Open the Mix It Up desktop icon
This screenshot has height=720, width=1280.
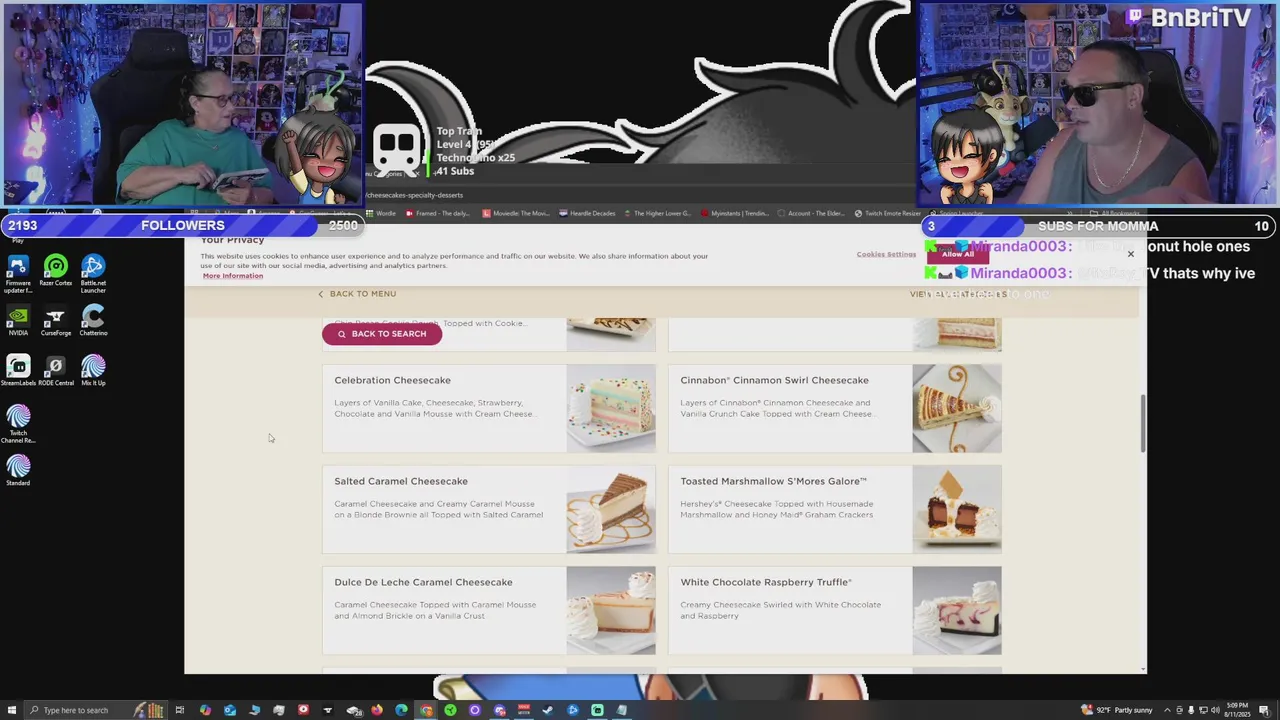(x=93, y=371)
